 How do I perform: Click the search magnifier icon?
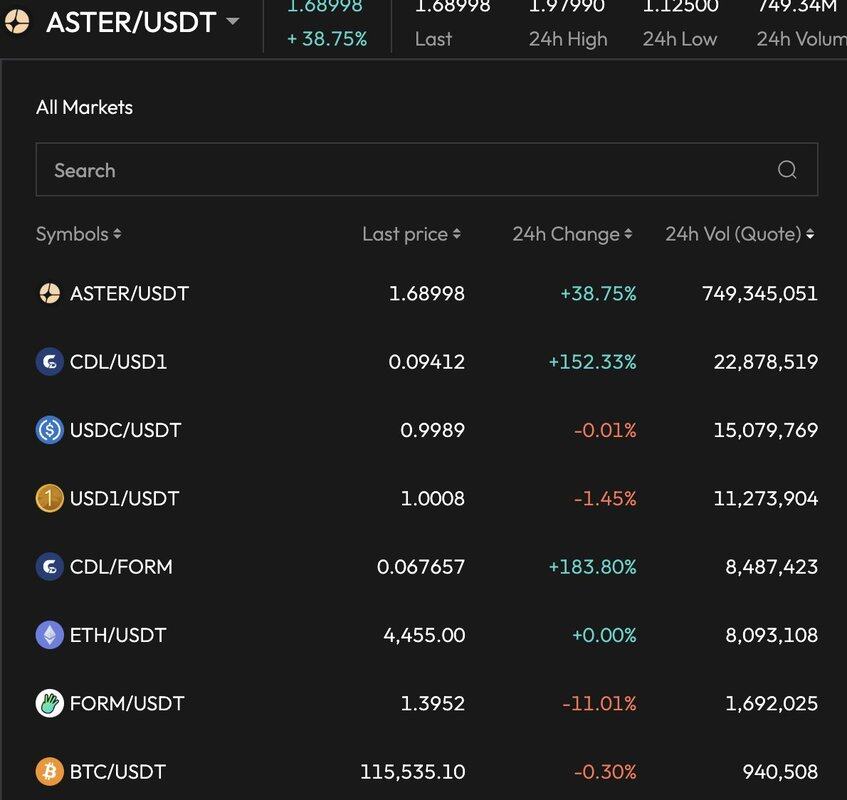(x=786, y=170)
